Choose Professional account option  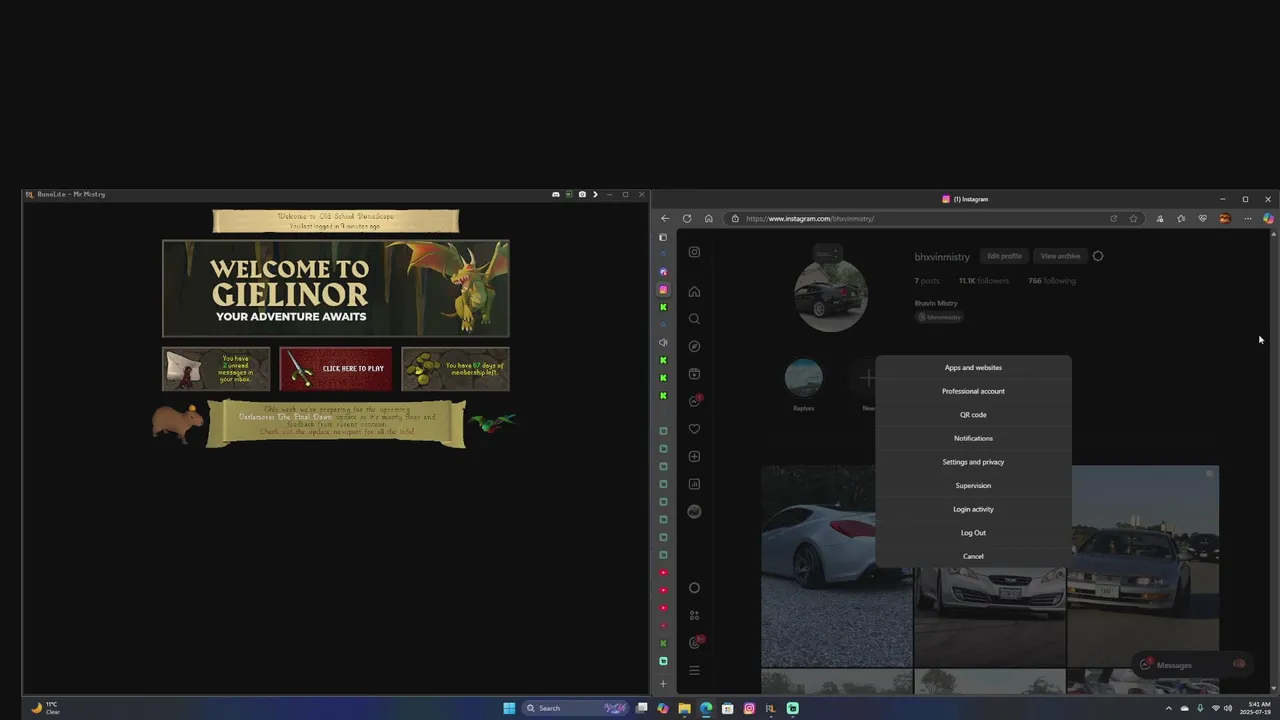(973, 391)
